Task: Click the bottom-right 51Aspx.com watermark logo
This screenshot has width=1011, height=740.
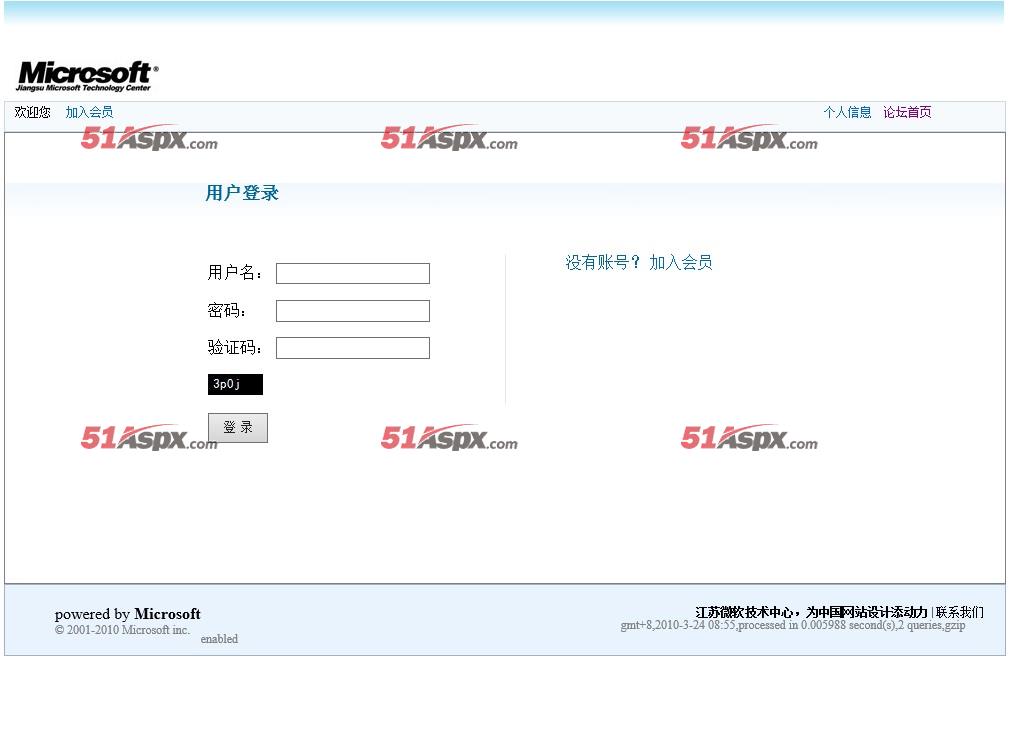Action: [x=749, y=439]
